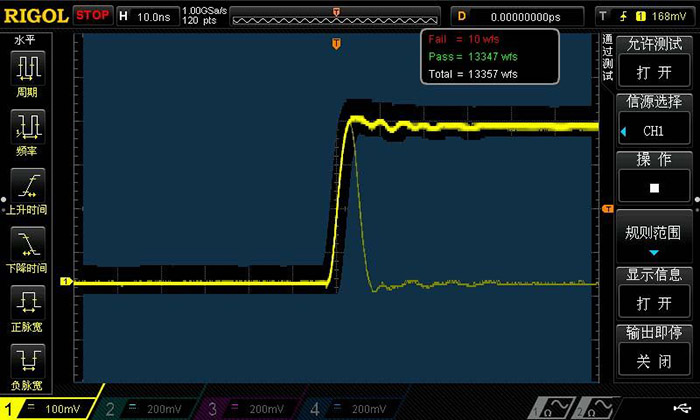The height and width of the screenshot is (420, 700).
Task: Choose the 负脉宽 negative width icon
Action: (x=27, y=363)
